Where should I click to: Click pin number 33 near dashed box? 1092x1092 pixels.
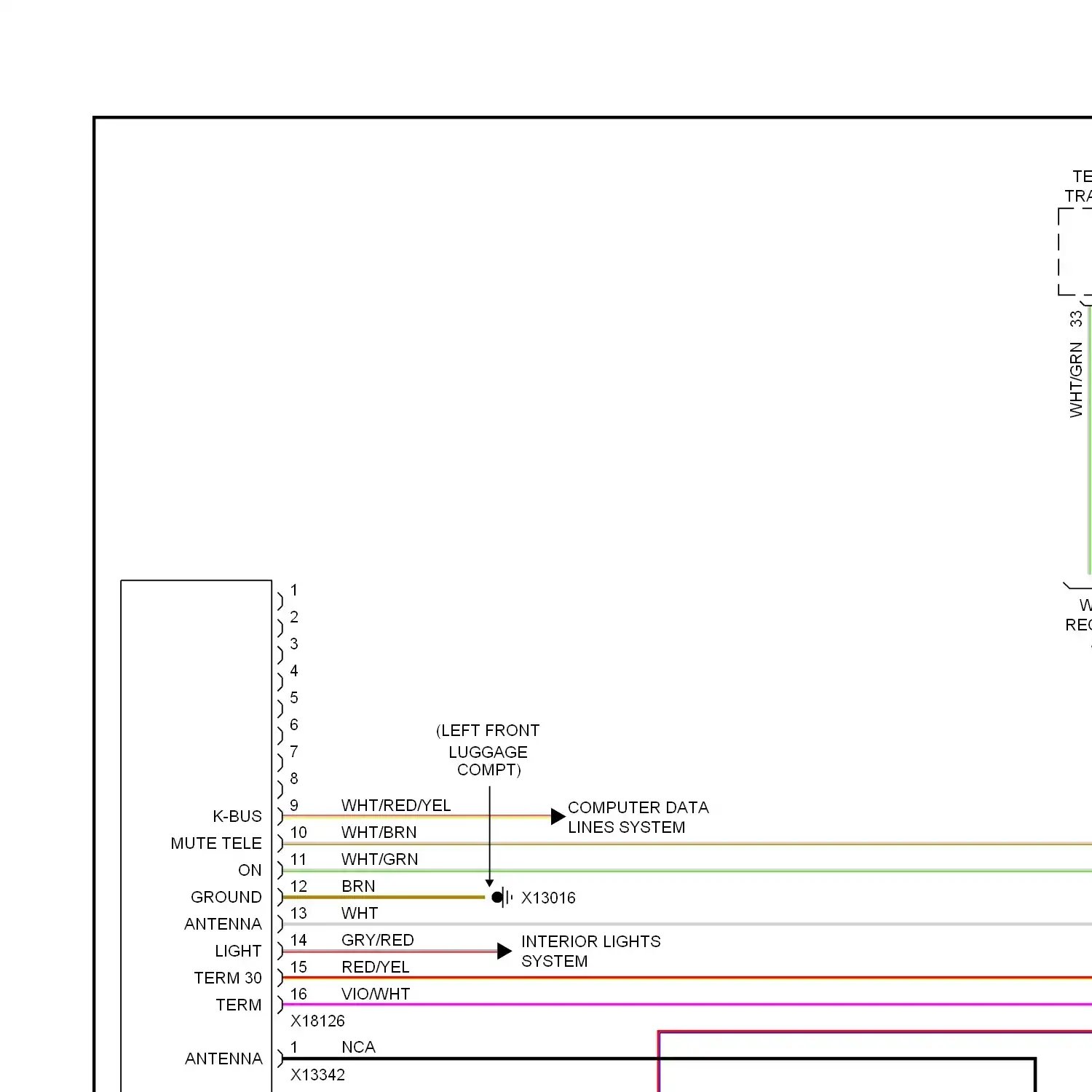coord(1076,319)
